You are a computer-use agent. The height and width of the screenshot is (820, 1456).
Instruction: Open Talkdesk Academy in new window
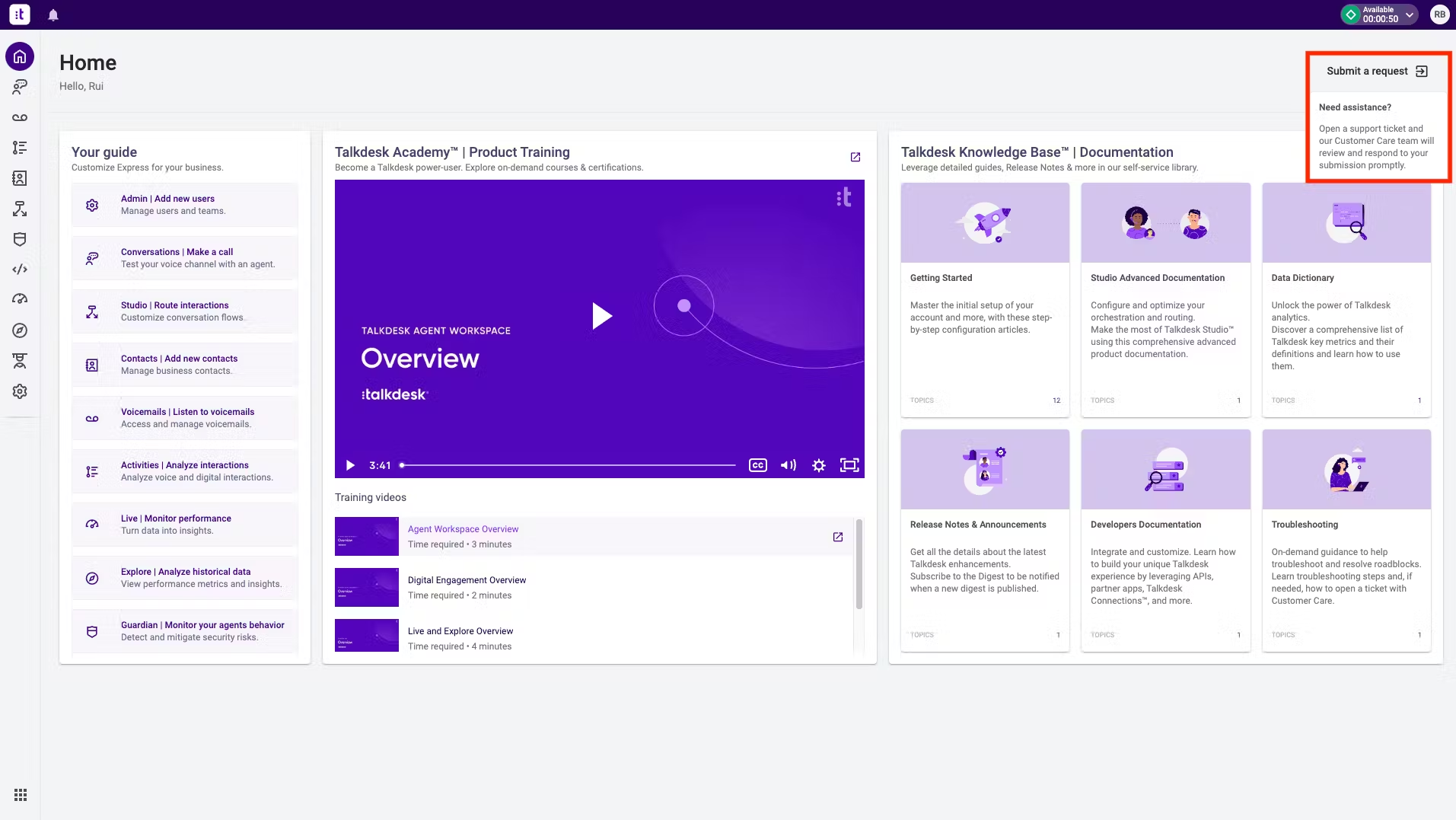tap(855, 157)
